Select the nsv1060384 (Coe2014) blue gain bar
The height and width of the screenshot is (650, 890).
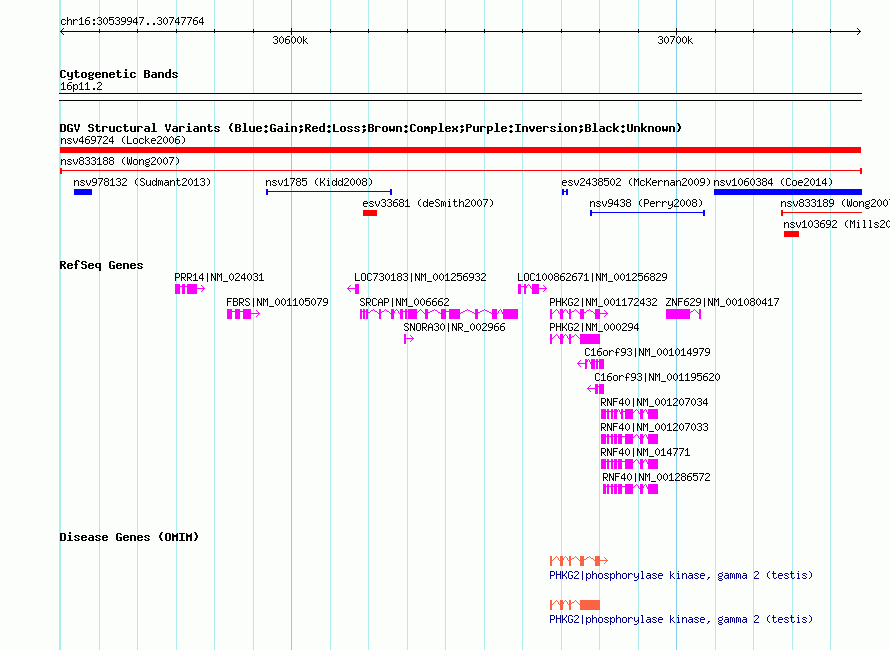pos(788,192)
